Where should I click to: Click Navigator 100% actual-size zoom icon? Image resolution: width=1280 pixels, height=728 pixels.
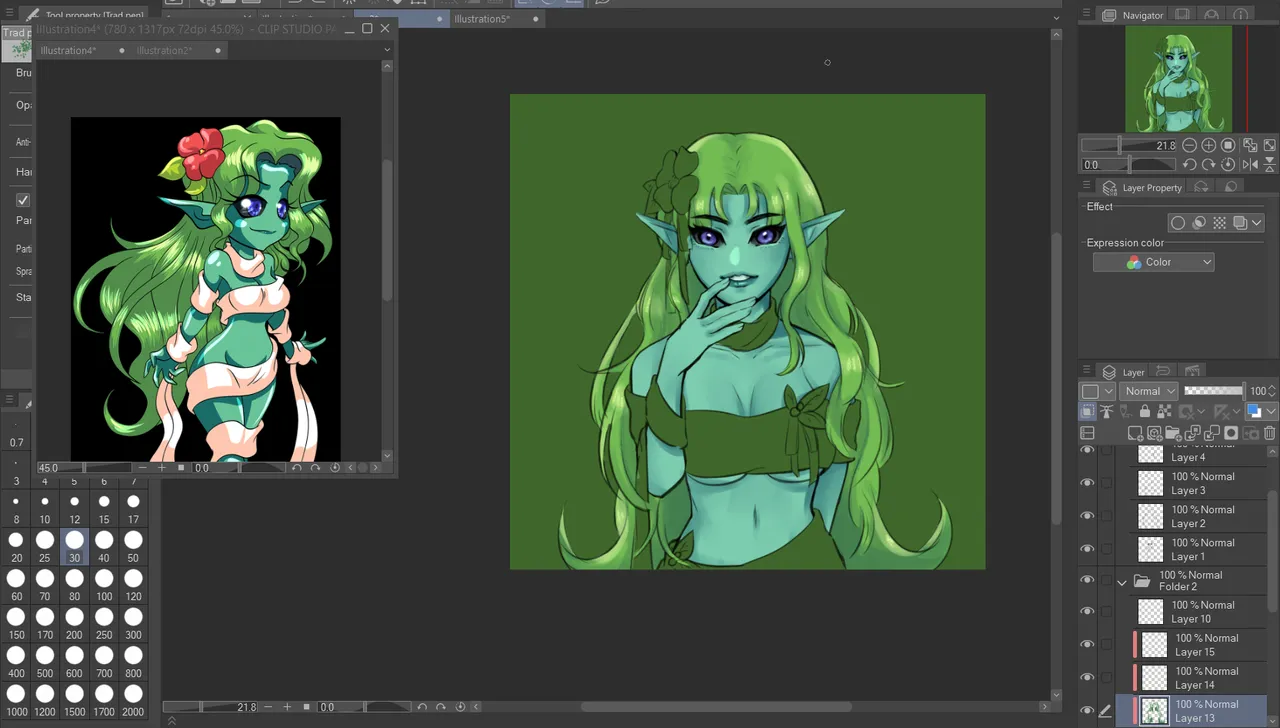[x=1229, y=145]
